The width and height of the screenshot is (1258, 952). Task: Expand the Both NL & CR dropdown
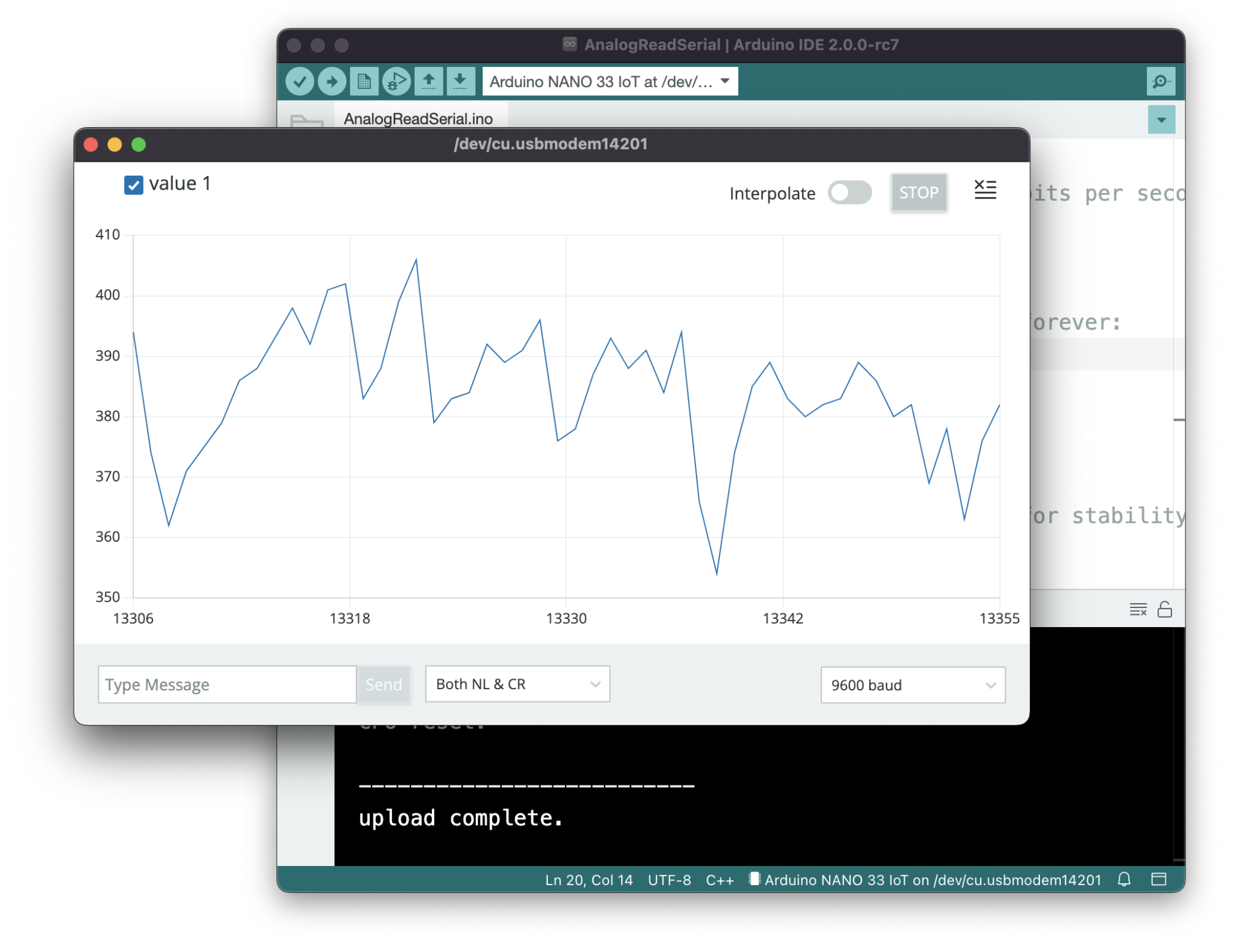(x=517, y=684)
